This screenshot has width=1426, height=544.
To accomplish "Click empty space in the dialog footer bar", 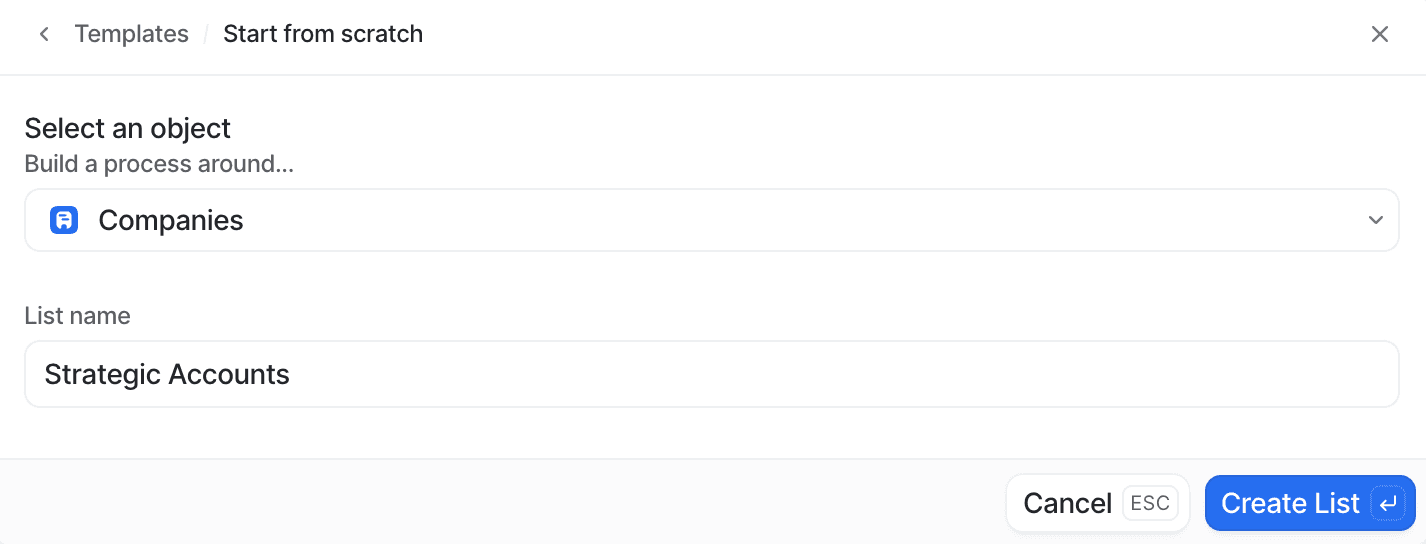I will tap(500, 502).
